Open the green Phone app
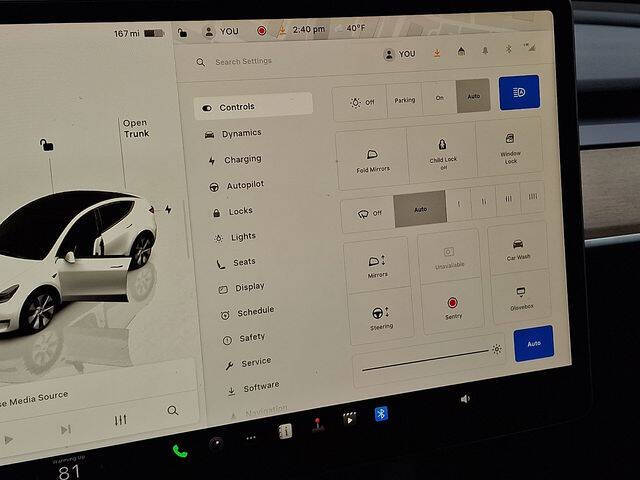 pos(180,451)
